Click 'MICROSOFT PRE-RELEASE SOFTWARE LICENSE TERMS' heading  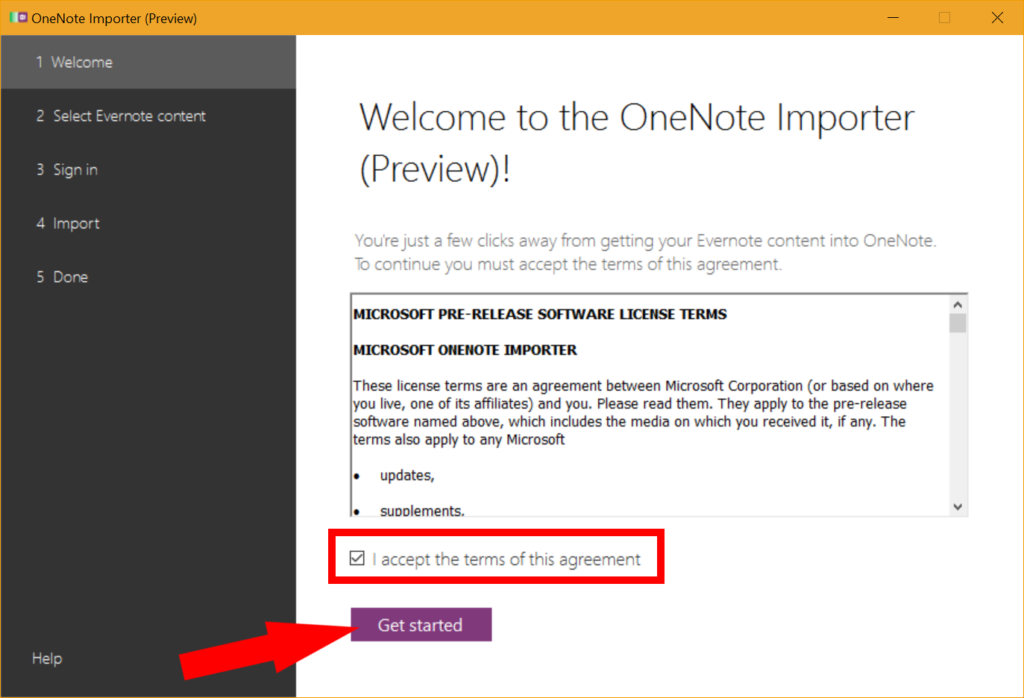[540, 314]
